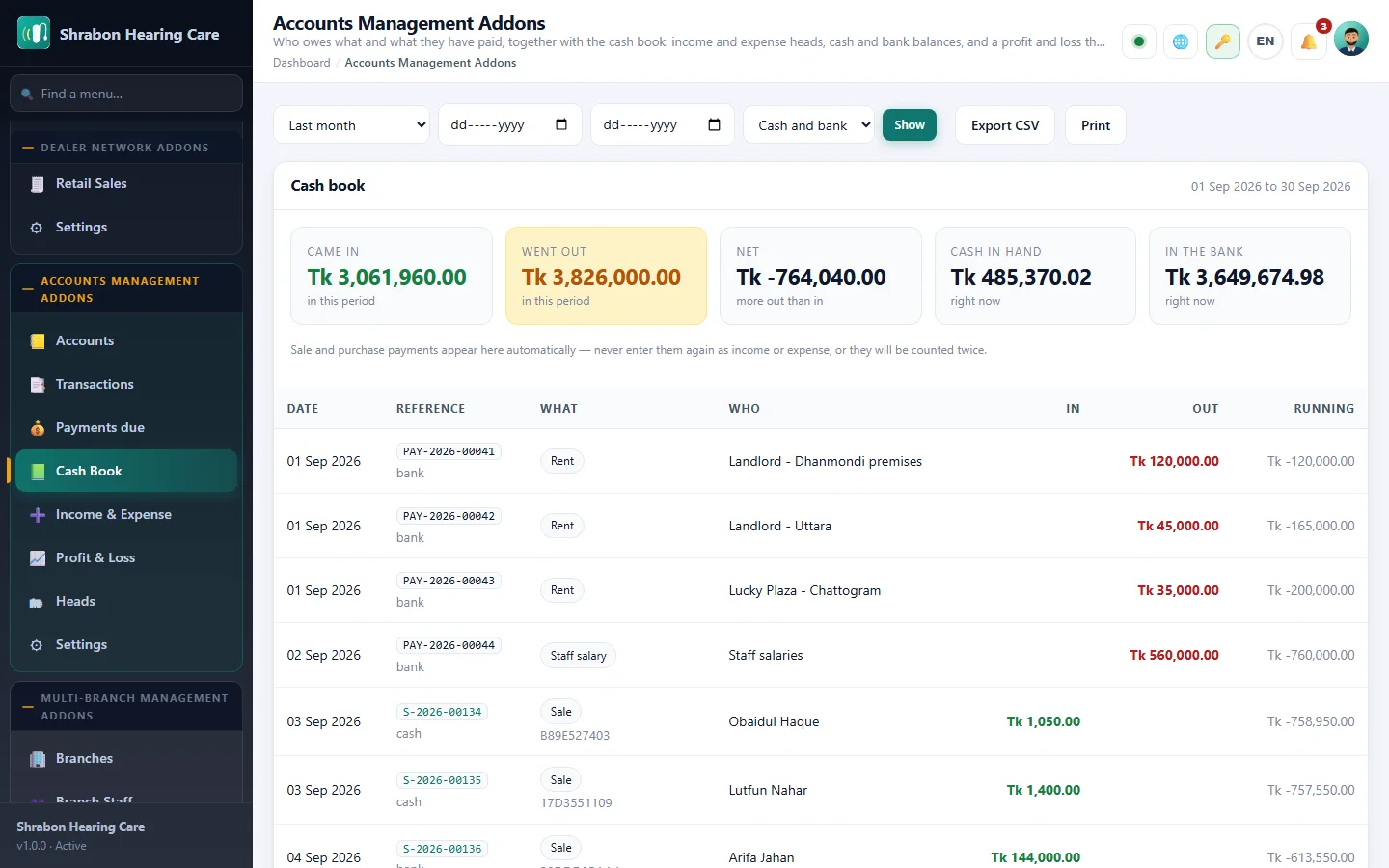
Task: Collapse the Multi-Branch Management Addons section
Action: pyautogui.click(x=126, y=707)
